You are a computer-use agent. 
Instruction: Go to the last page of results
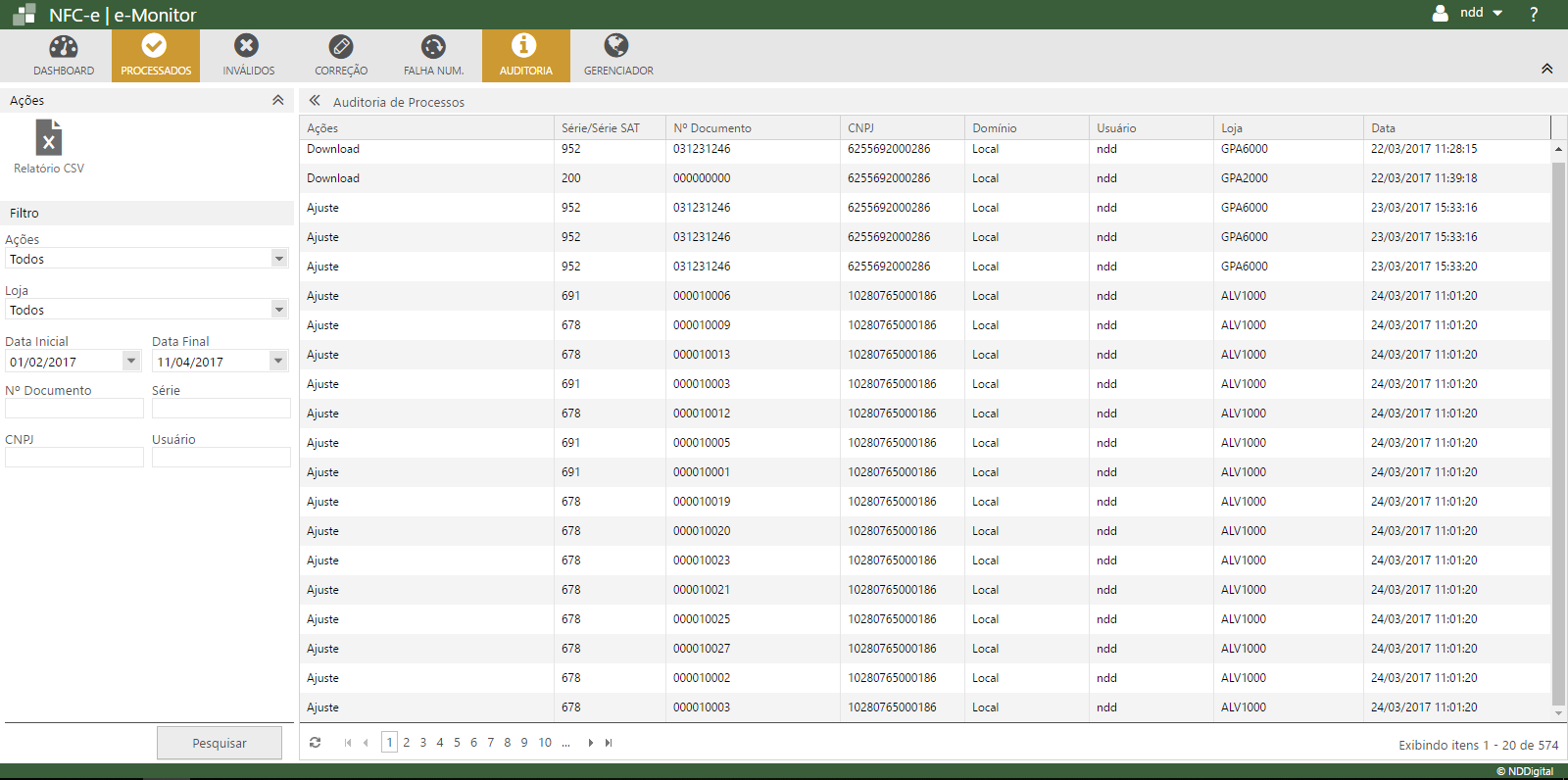point(609,743)
